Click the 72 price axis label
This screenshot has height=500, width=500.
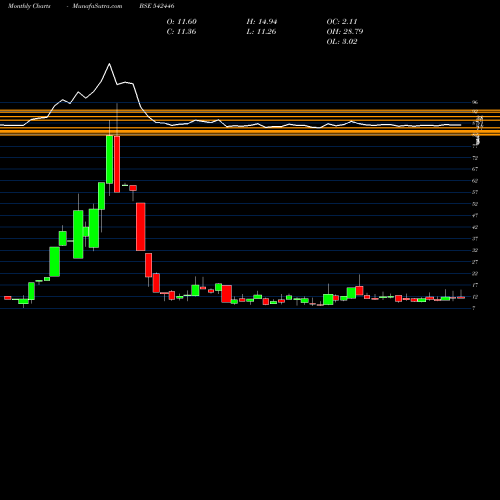475,158
